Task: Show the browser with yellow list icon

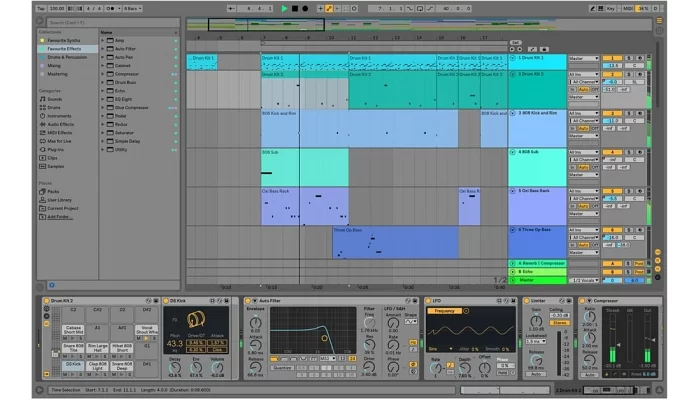Action: 659,21
